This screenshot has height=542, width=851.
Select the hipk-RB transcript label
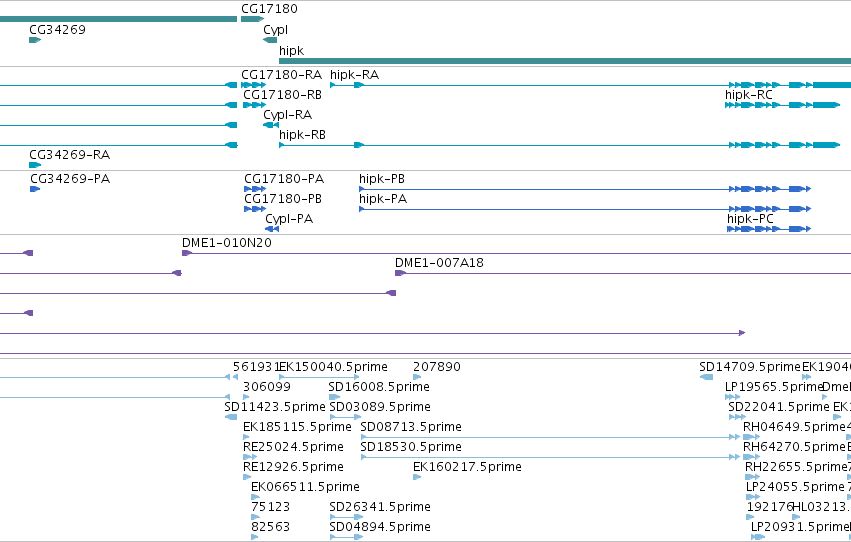(302, 135)
